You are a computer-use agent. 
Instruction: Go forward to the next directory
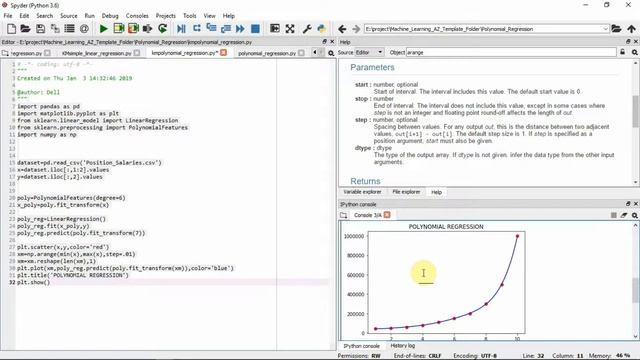[356, 29]
